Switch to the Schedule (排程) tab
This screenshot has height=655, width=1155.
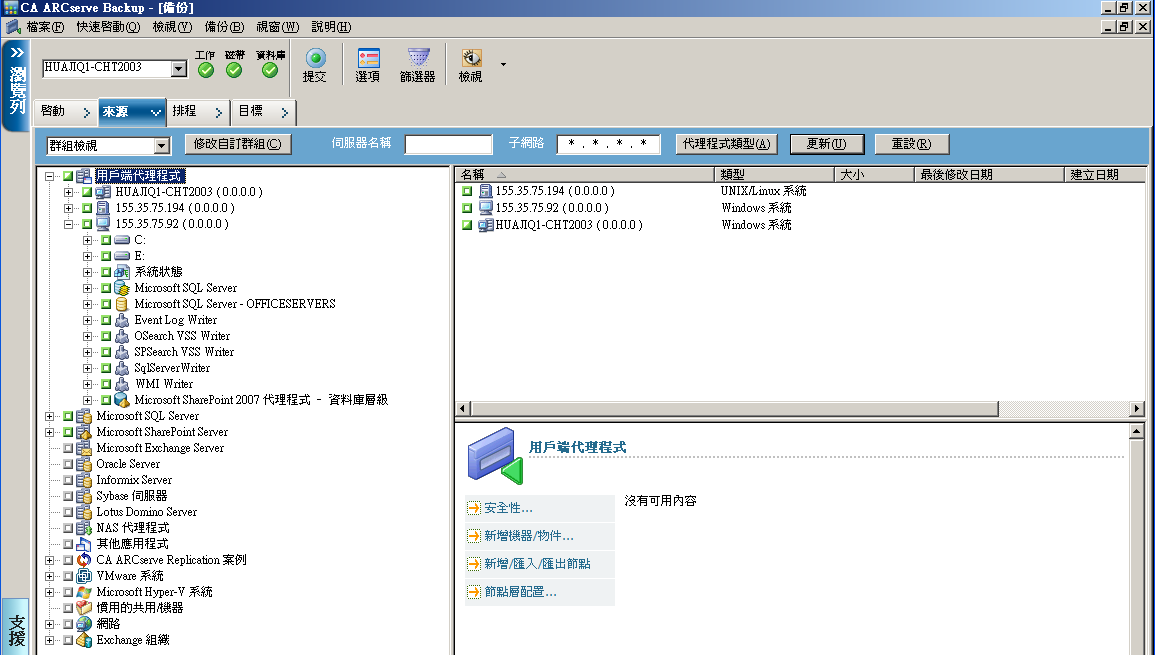197,111
